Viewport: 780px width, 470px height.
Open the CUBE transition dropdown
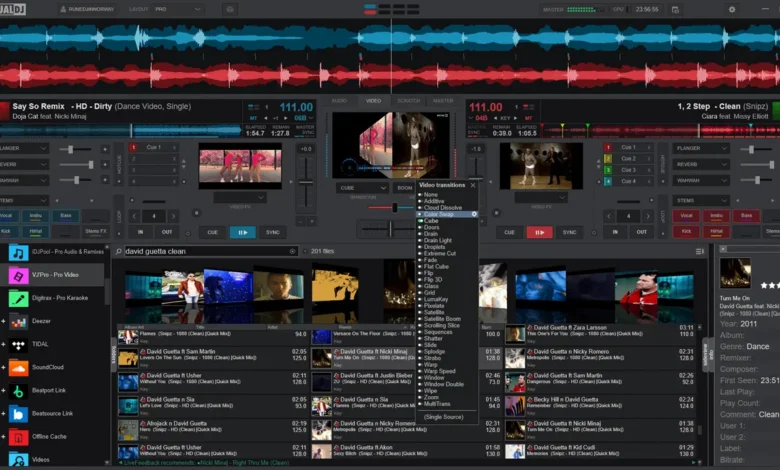click(x=363, y=188)
